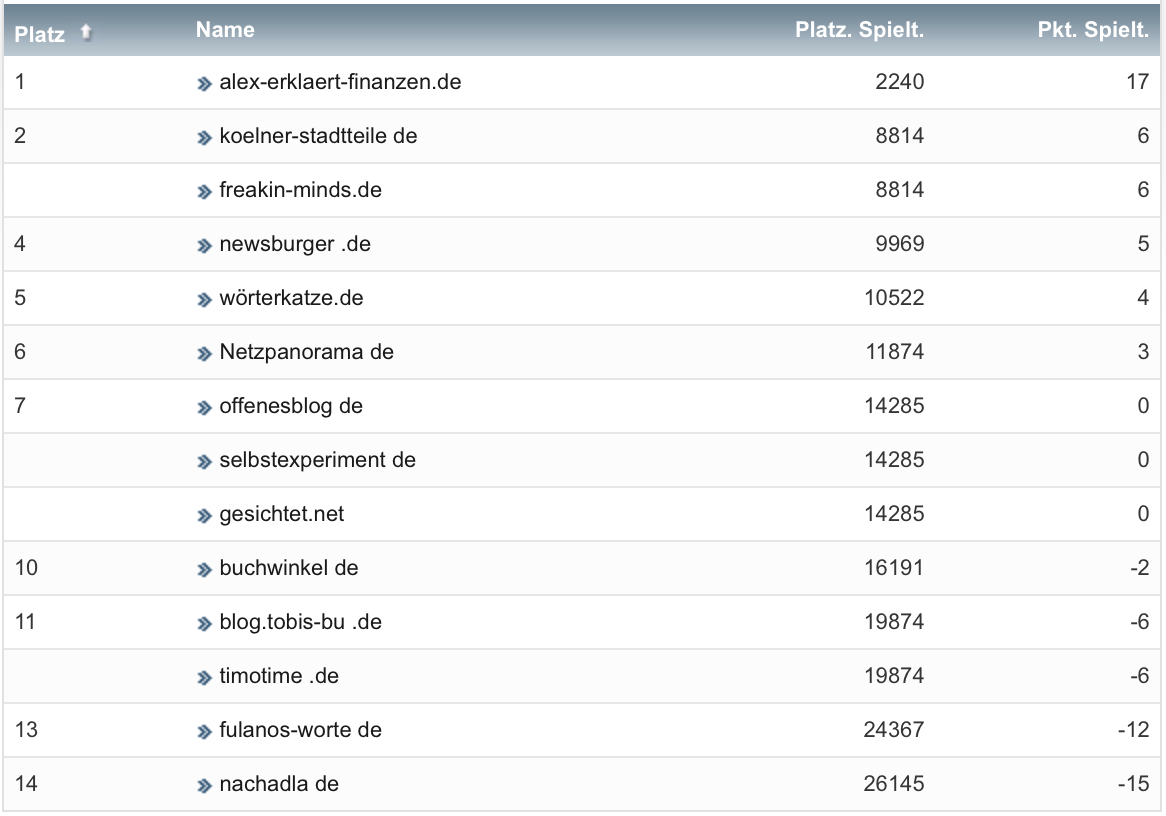This screenshot has height=816, width=1166.
Task: Select the value 11874 for Netzpanorama
Action: pyautogui.click(x=895, y=352)
